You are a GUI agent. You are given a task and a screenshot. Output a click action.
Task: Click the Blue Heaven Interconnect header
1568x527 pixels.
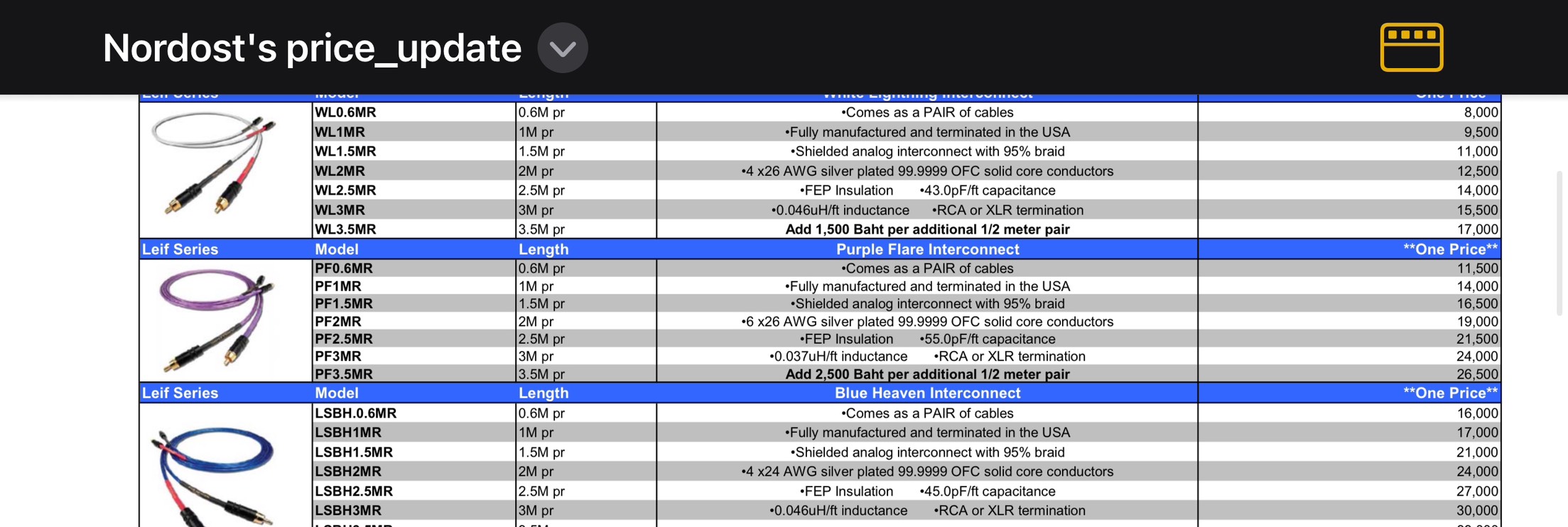(927, 393)
